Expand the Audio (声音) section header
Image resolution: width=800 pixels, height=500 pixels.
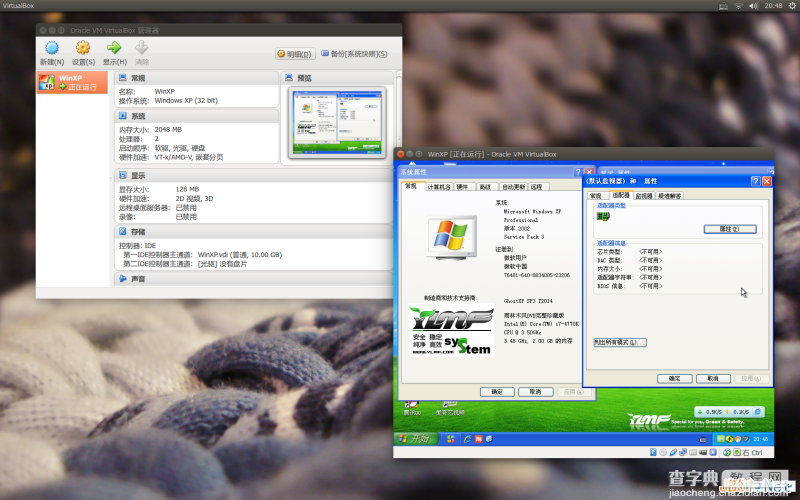tap(254, 279)
